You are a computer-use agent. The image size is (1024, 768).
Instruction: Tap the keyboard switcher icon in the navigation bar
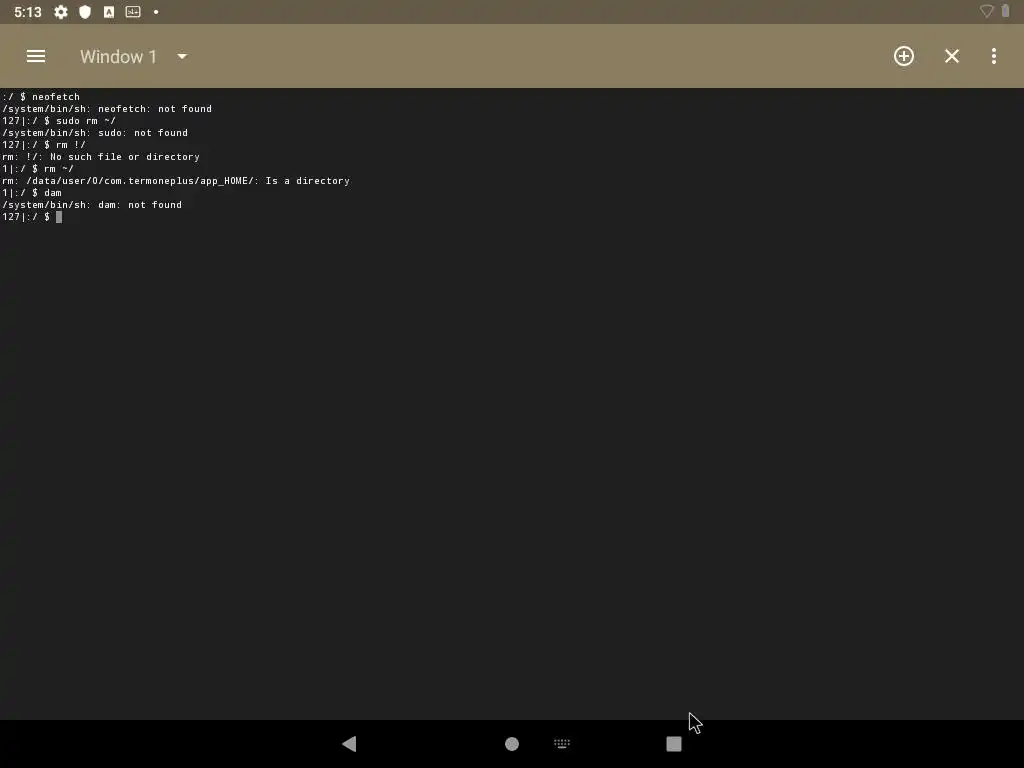[x=562, y=743]
